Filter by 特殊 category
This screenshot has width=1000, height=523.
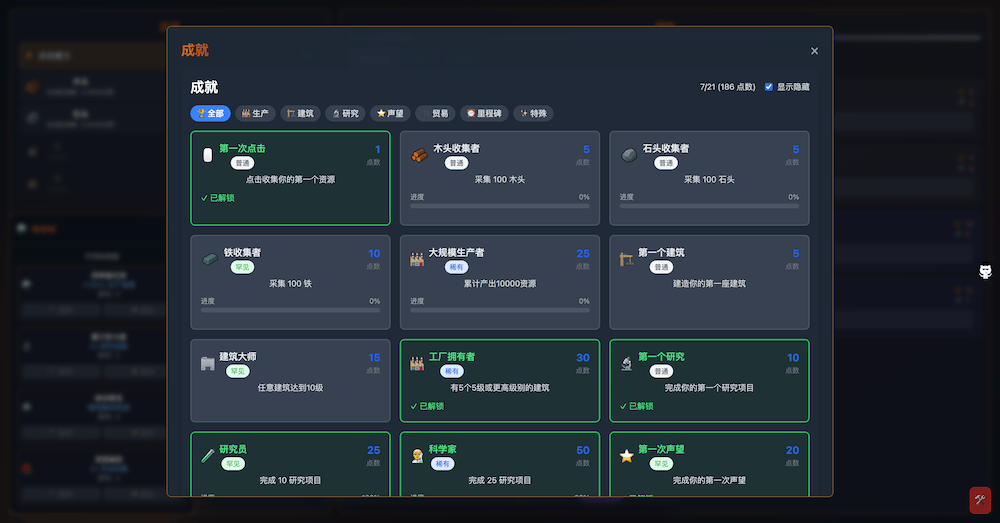[x=533, y=114]
